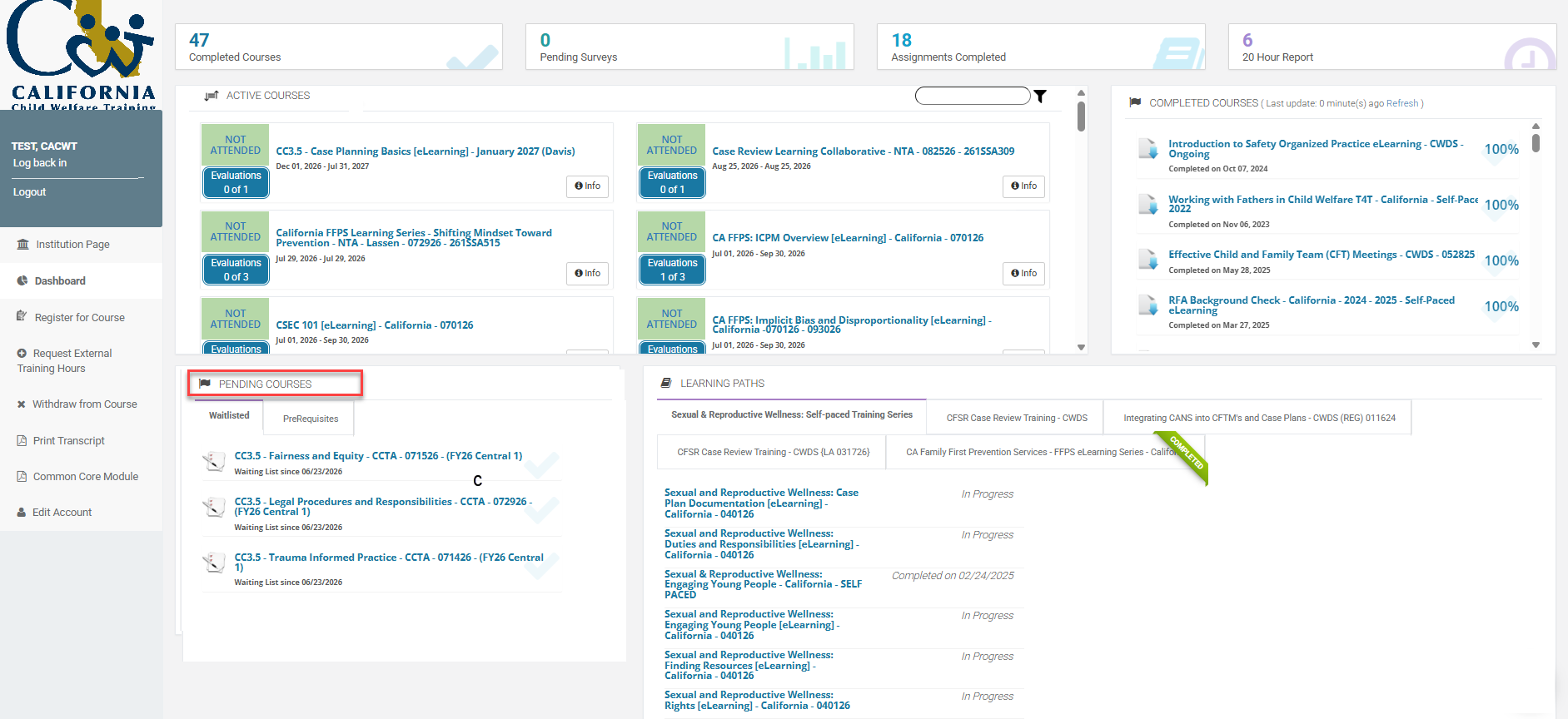
Task: Click the waitlist icon beside Legal Procedures and Responsibilities
Action: [x=215, y=507]
